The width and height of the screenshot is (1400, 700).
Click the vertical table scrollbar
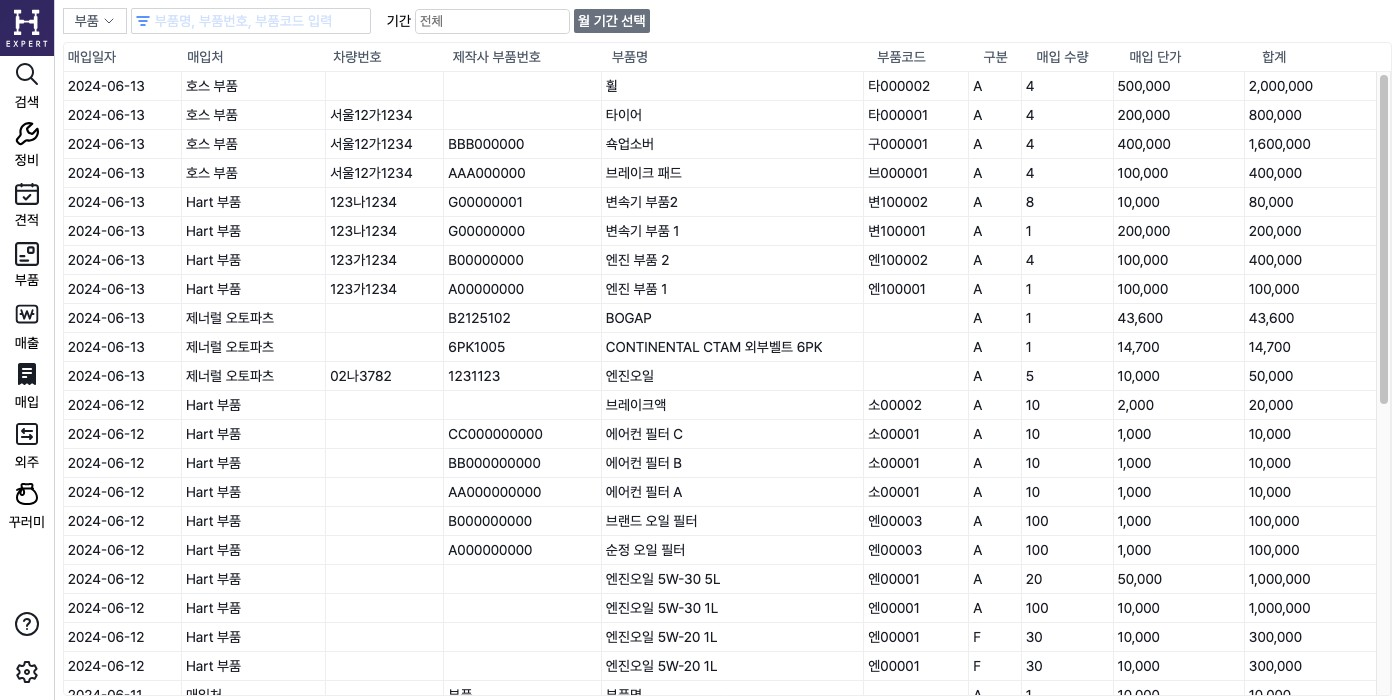click(x=1384, y=240)
